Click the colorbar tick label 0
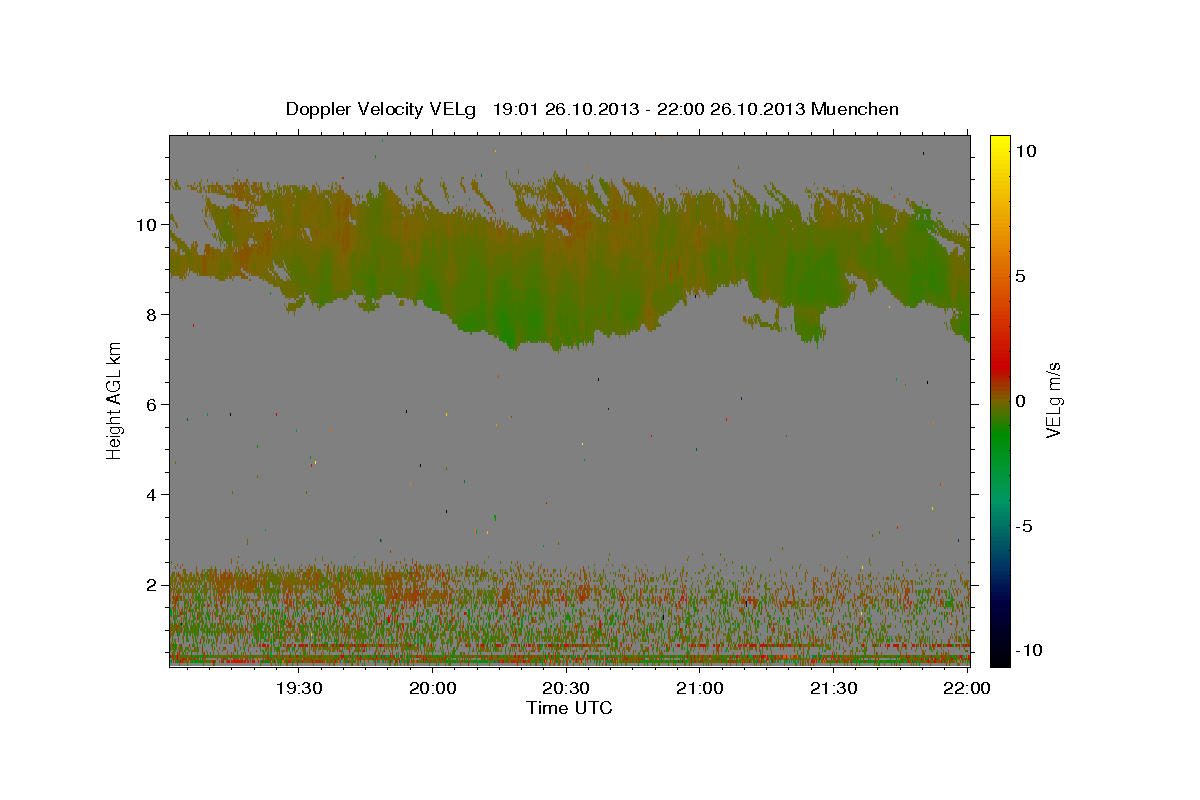The width and height of the screenshot is (1200, 800). [x=1022, y=401]
